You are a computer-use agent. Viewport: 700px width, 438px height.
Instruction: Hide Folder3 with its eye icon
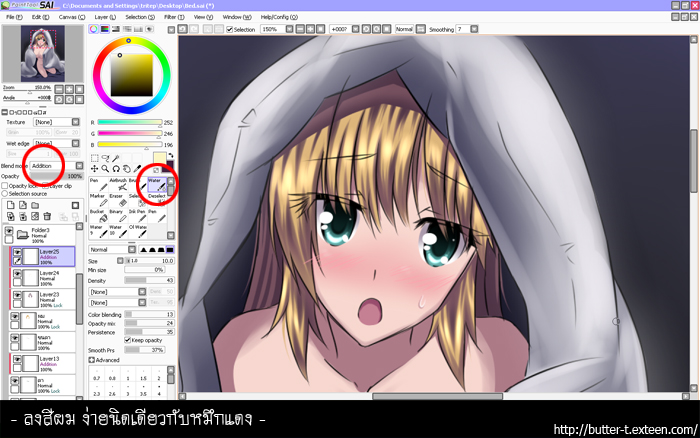(8, 231)
